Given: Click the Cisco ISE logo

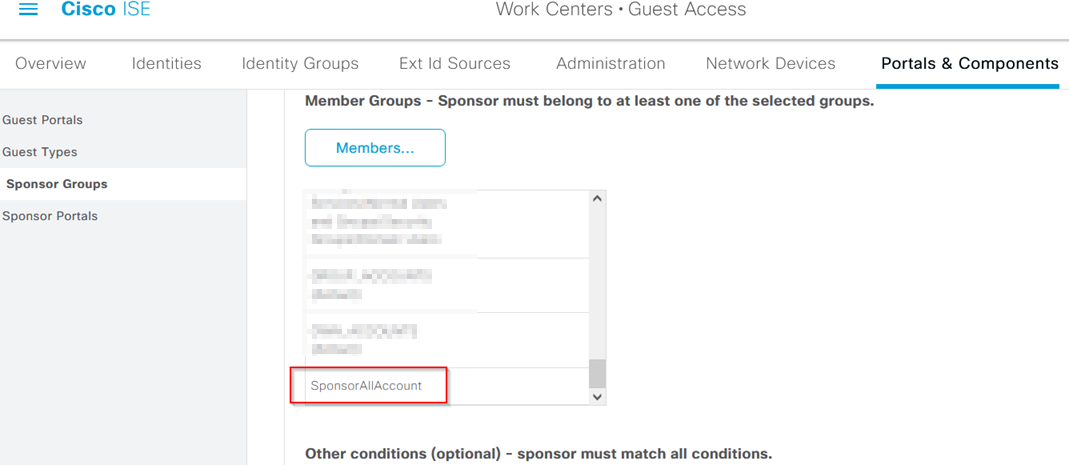Looking at the screenshot, I should tap(106, 10).
